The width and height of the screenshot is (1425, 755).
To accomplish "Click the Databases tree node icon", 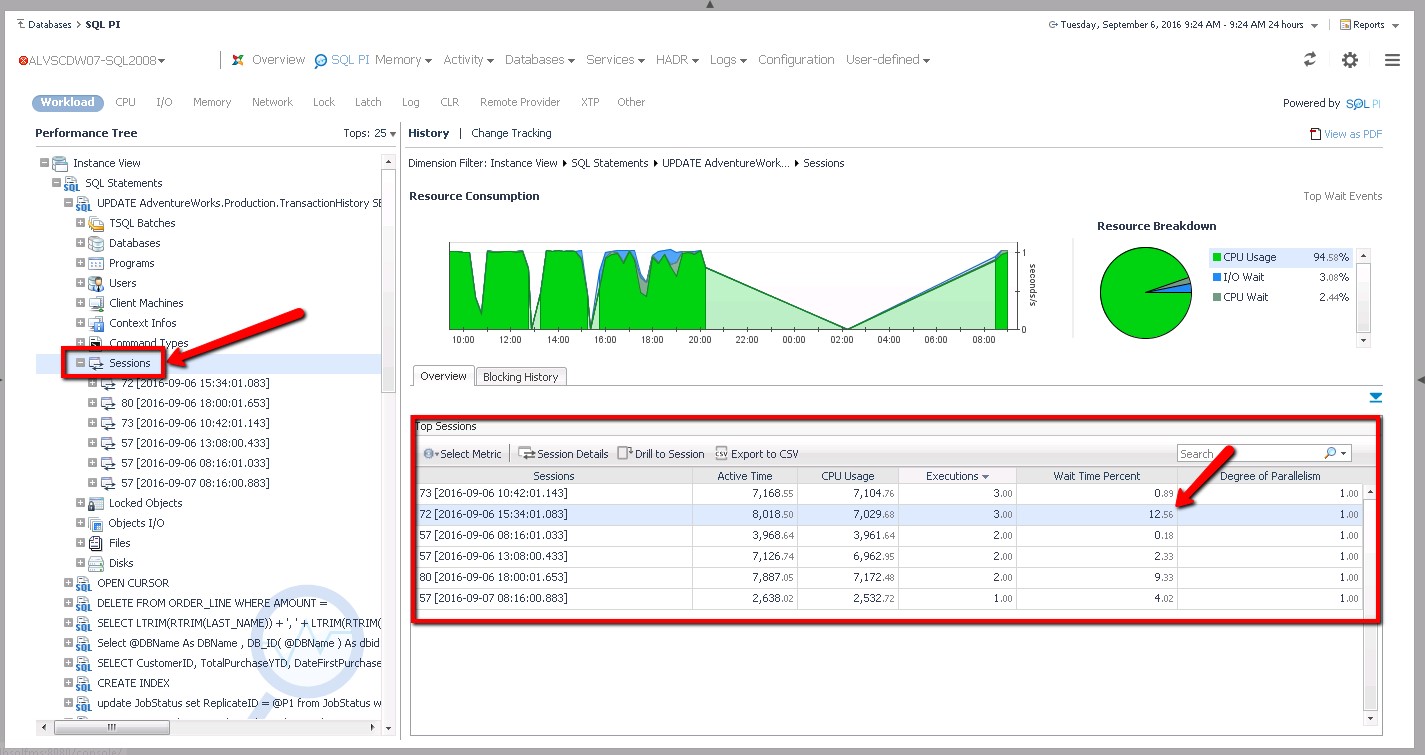I will pyautogui.click(x=96, y=243).
